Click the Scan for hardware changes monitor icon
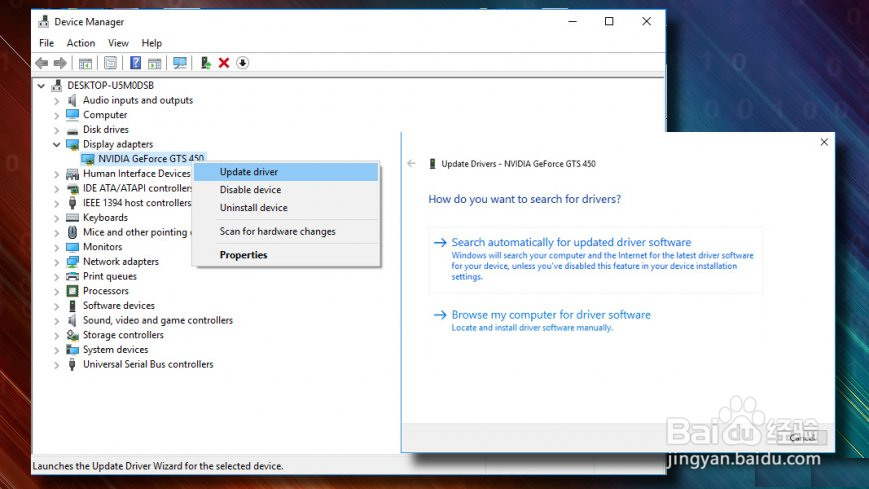Screen dimensions: 869x489 pos(180,63)
